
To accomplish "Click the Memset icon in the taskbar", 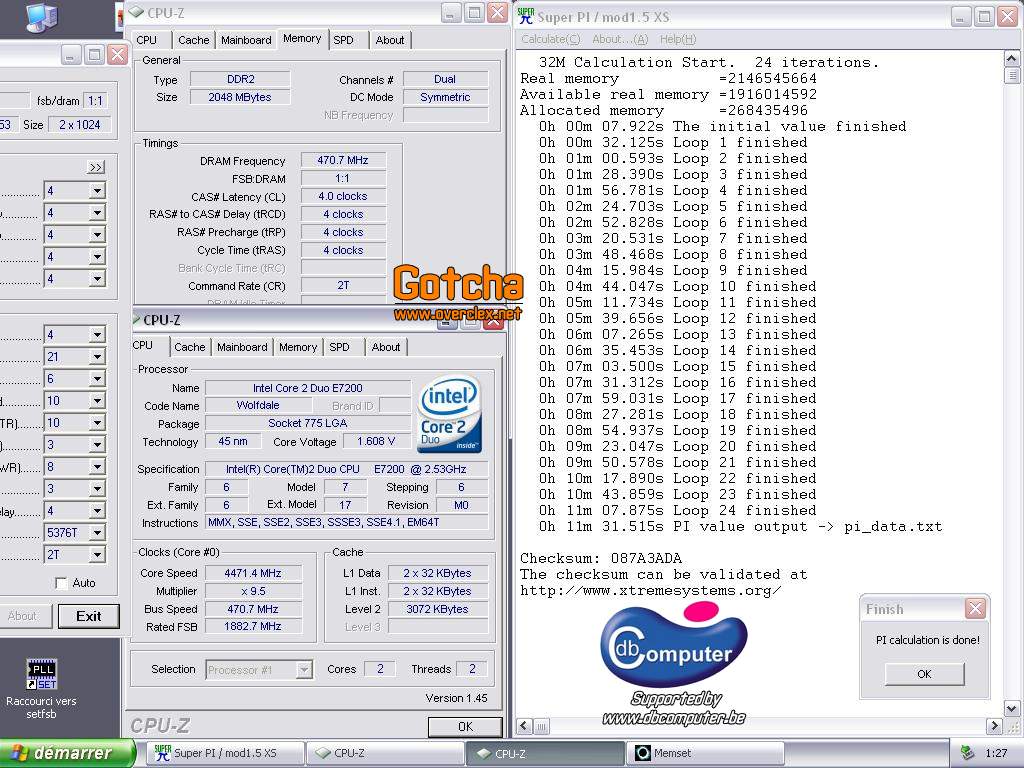I will point(643,753).
